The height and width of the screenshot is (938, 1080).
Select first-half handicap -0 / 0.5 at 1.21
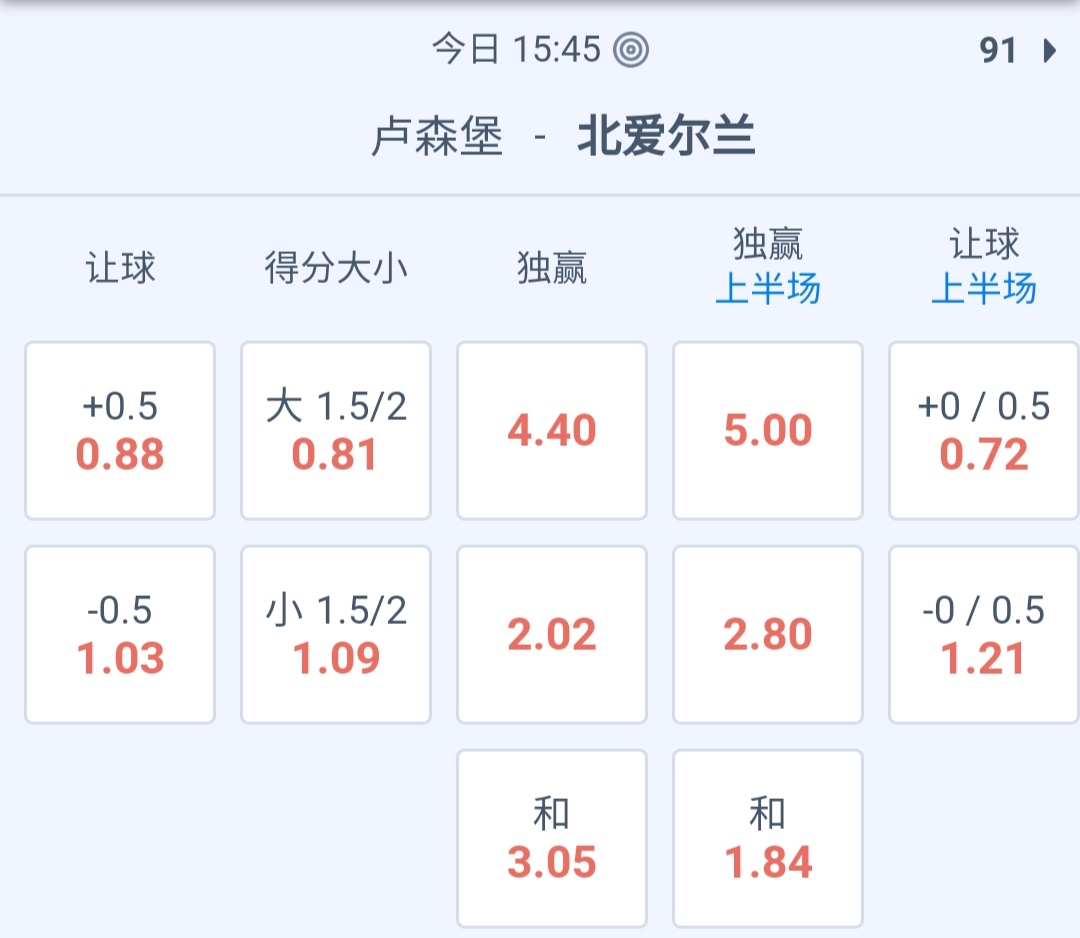(984, 635)
